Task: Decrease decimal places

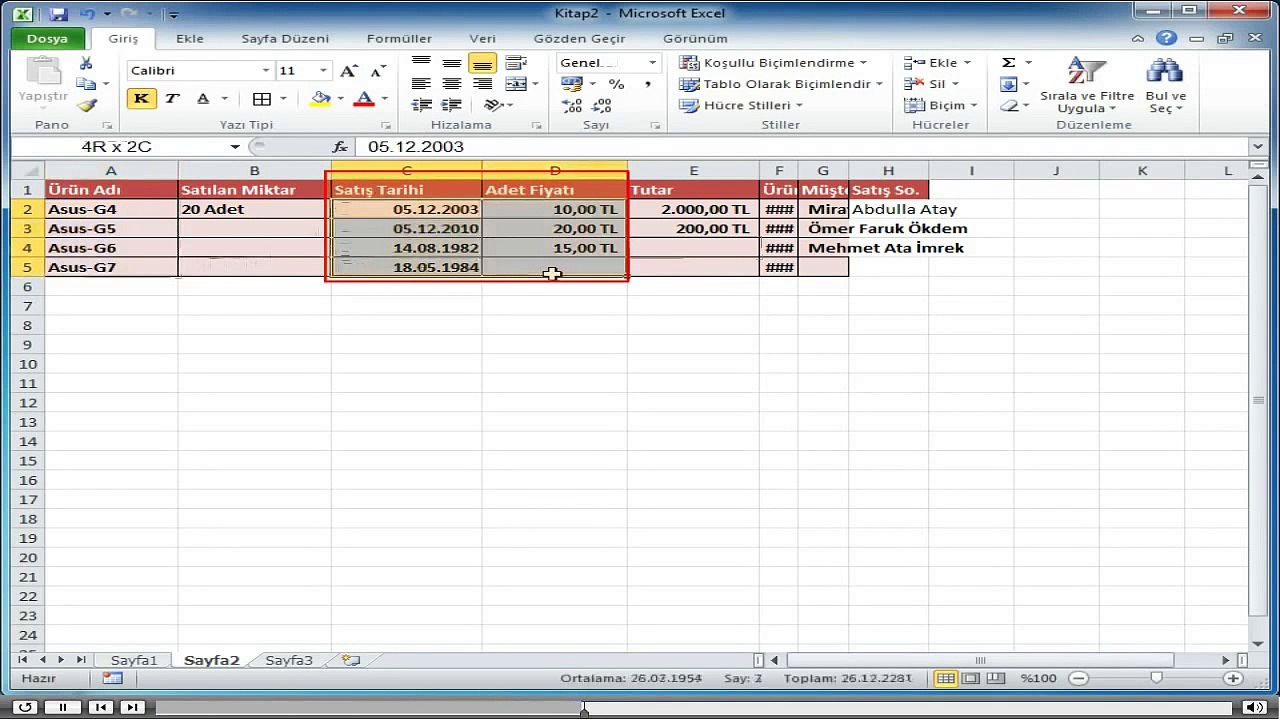Action: coord(601,105)
